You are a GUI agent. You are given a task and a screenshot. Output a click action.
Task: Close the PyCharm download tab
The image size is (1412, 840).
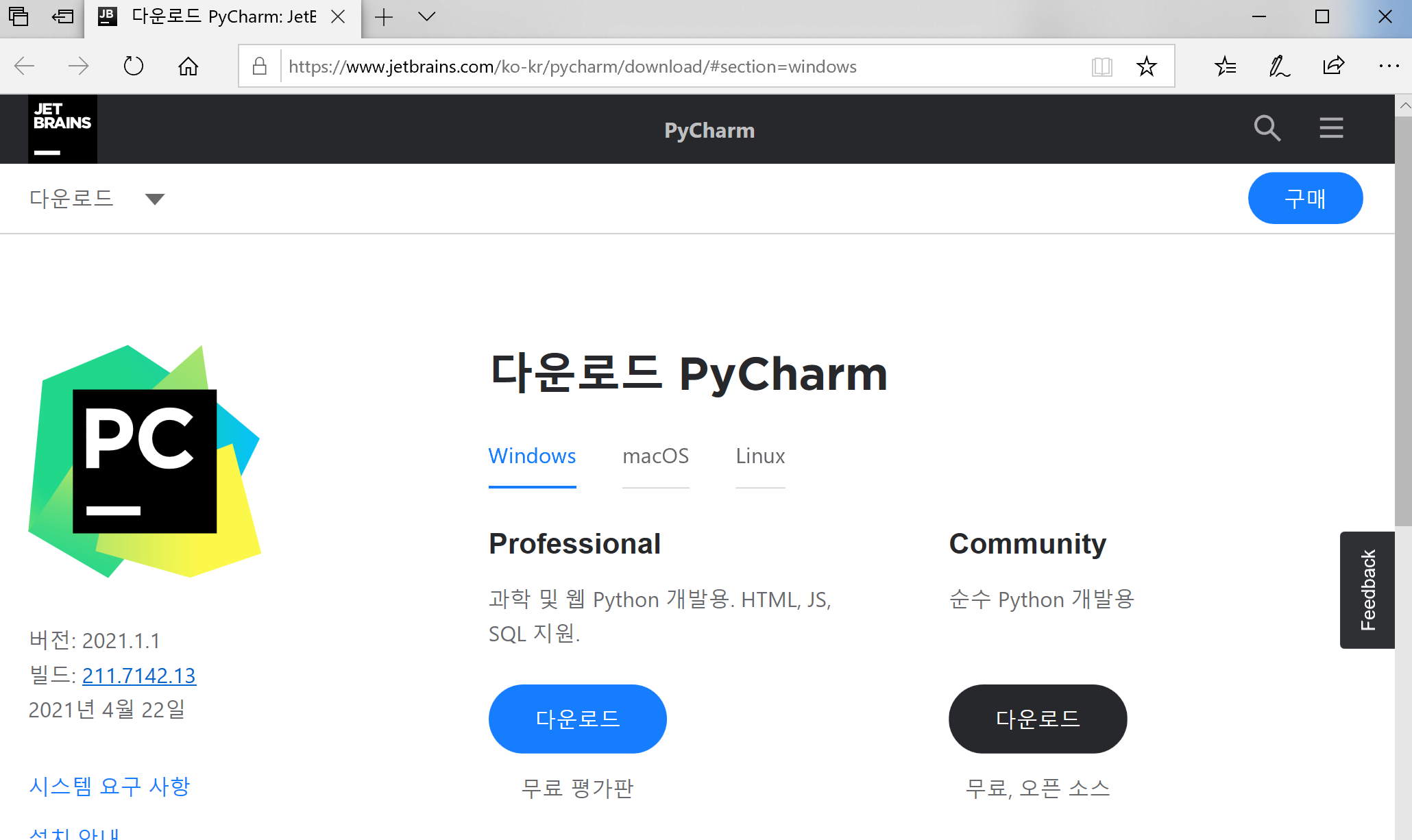pyautogui.click(x=338, y=16)
